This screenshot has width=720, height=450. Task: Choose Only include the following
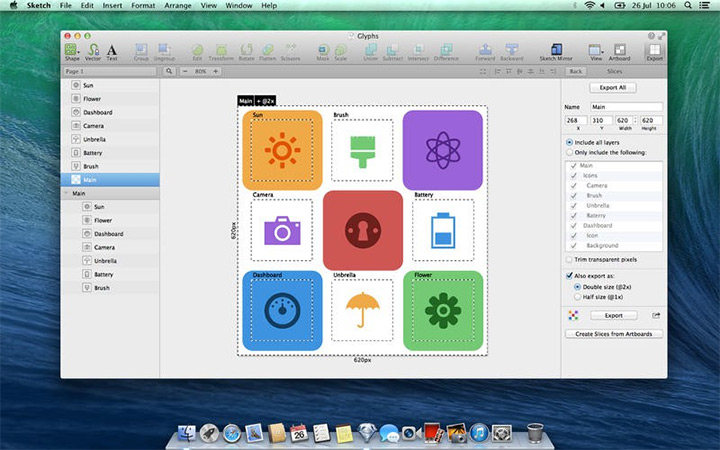569,152
